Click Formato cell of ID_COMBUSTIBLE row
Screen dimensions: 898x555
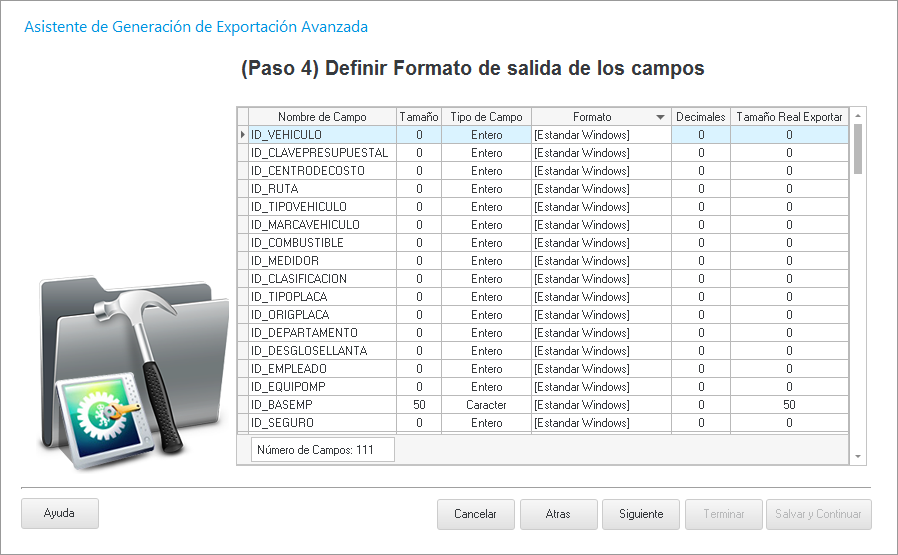[x=600, y=243]
